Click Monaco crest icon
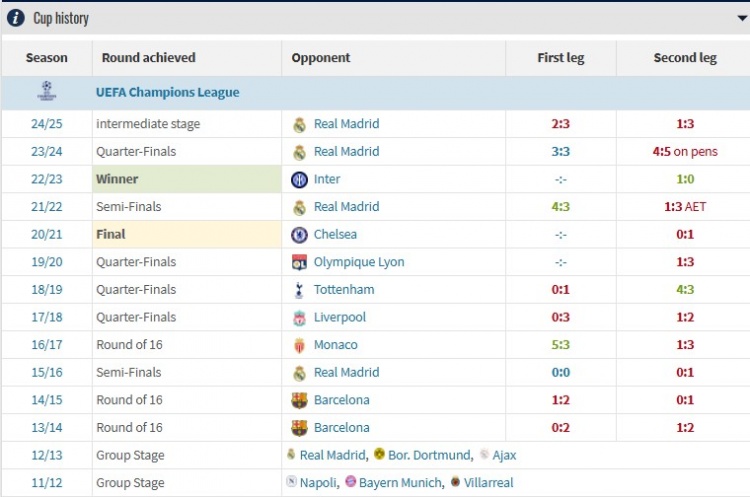This screenshot has height=497, width=750. click(299, 345)
